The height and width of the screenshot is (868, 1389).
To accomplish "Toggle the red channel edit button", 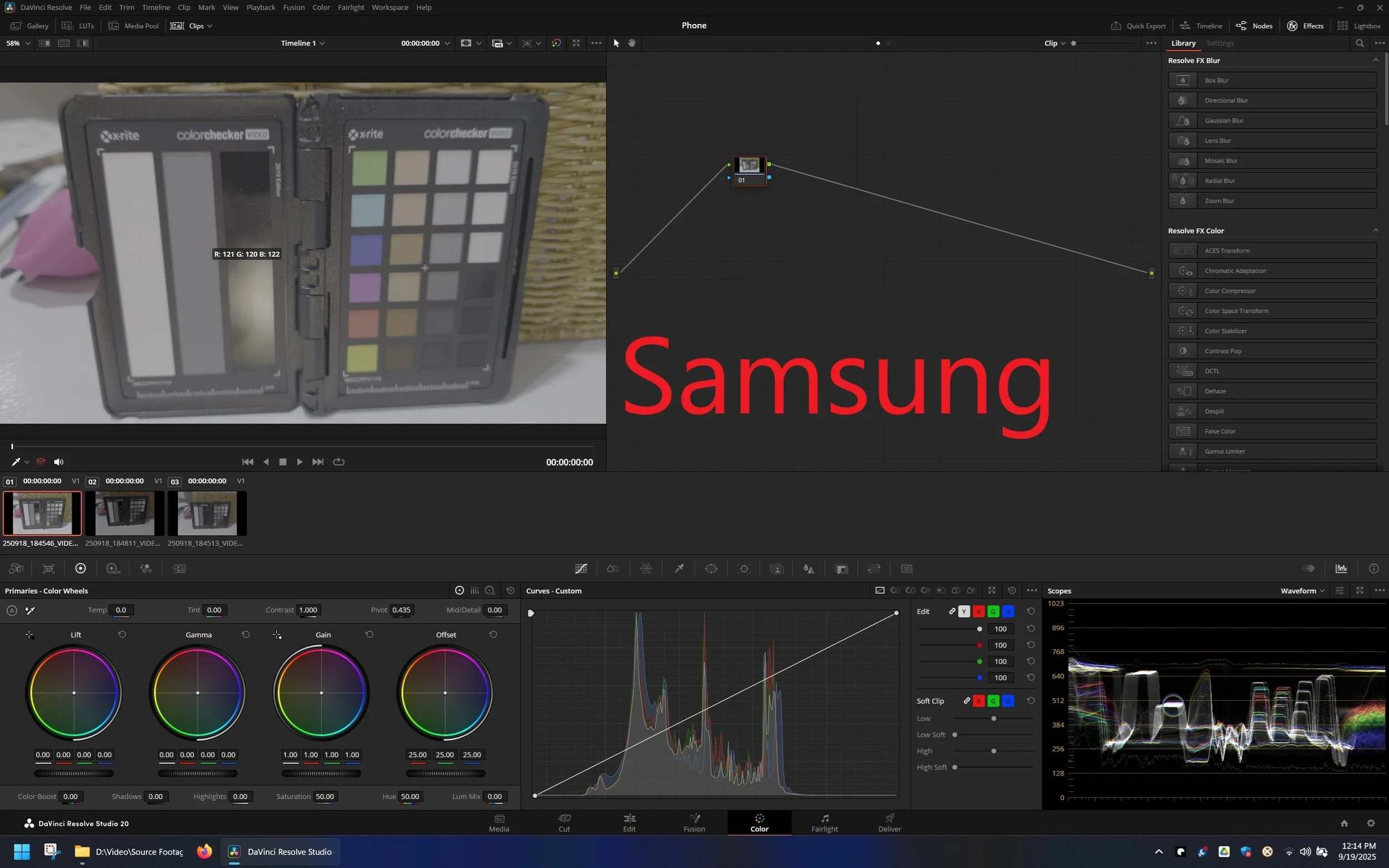I will (978, 611).
